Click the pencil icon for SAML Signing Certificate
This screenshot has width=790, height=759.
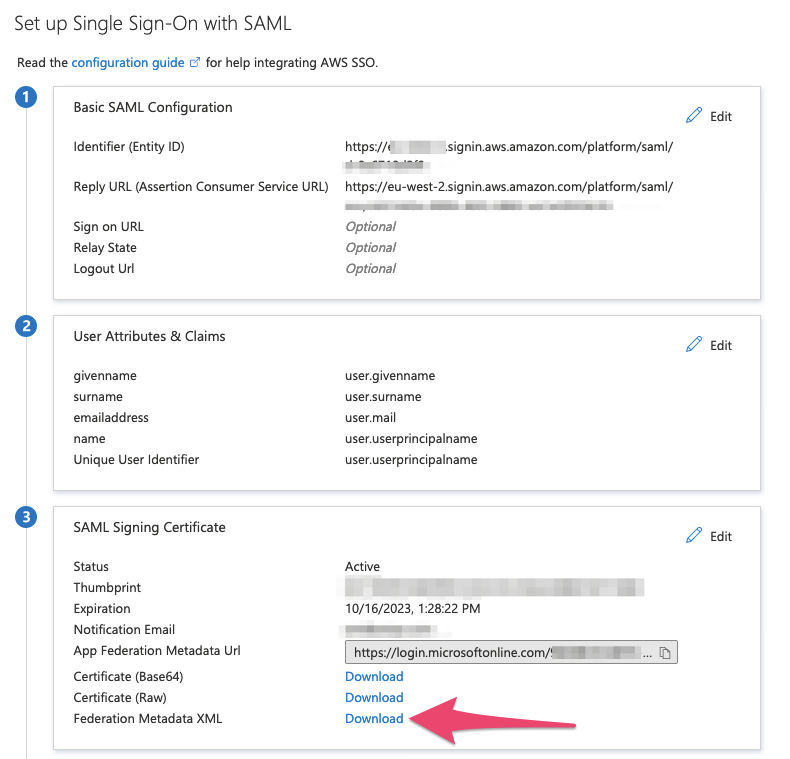(695, 536)
